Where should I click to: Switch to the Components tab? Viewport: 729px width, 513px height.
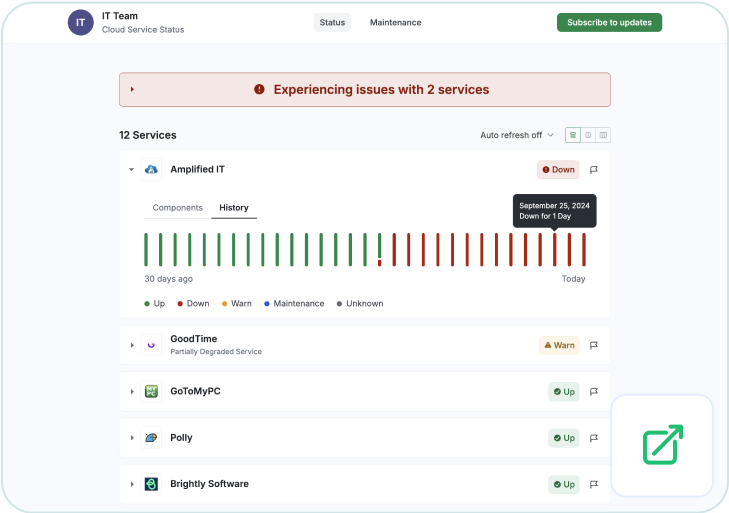coord(178,207)
